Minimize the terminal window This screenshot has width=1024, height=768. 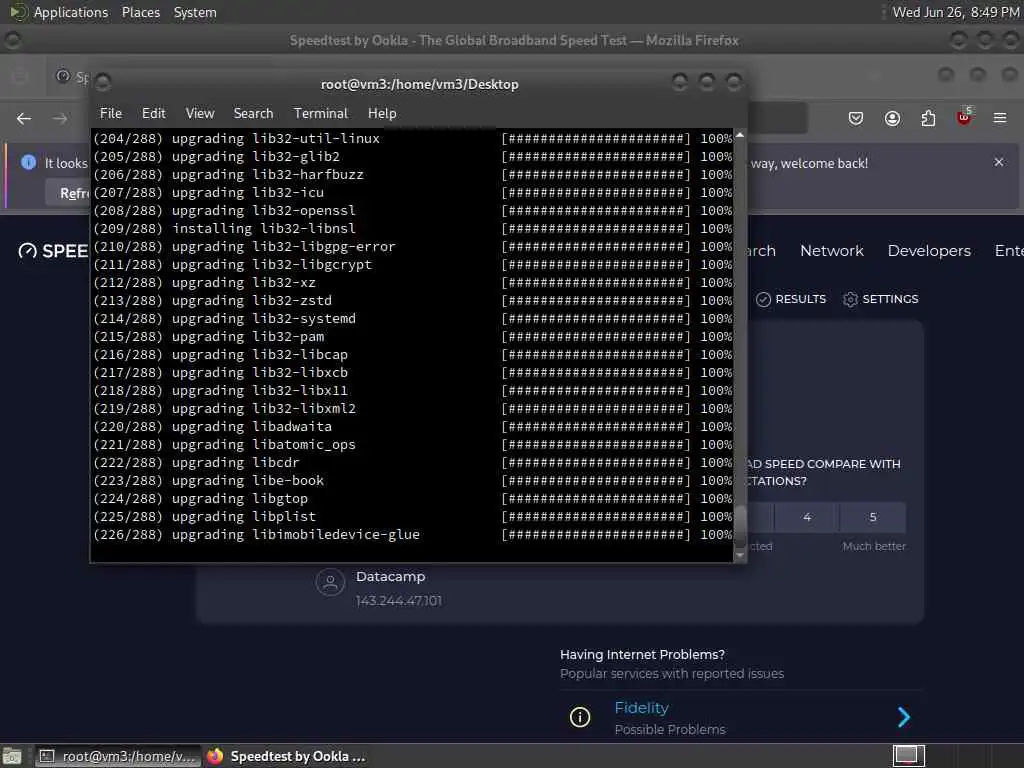click(x=679, y=82)
